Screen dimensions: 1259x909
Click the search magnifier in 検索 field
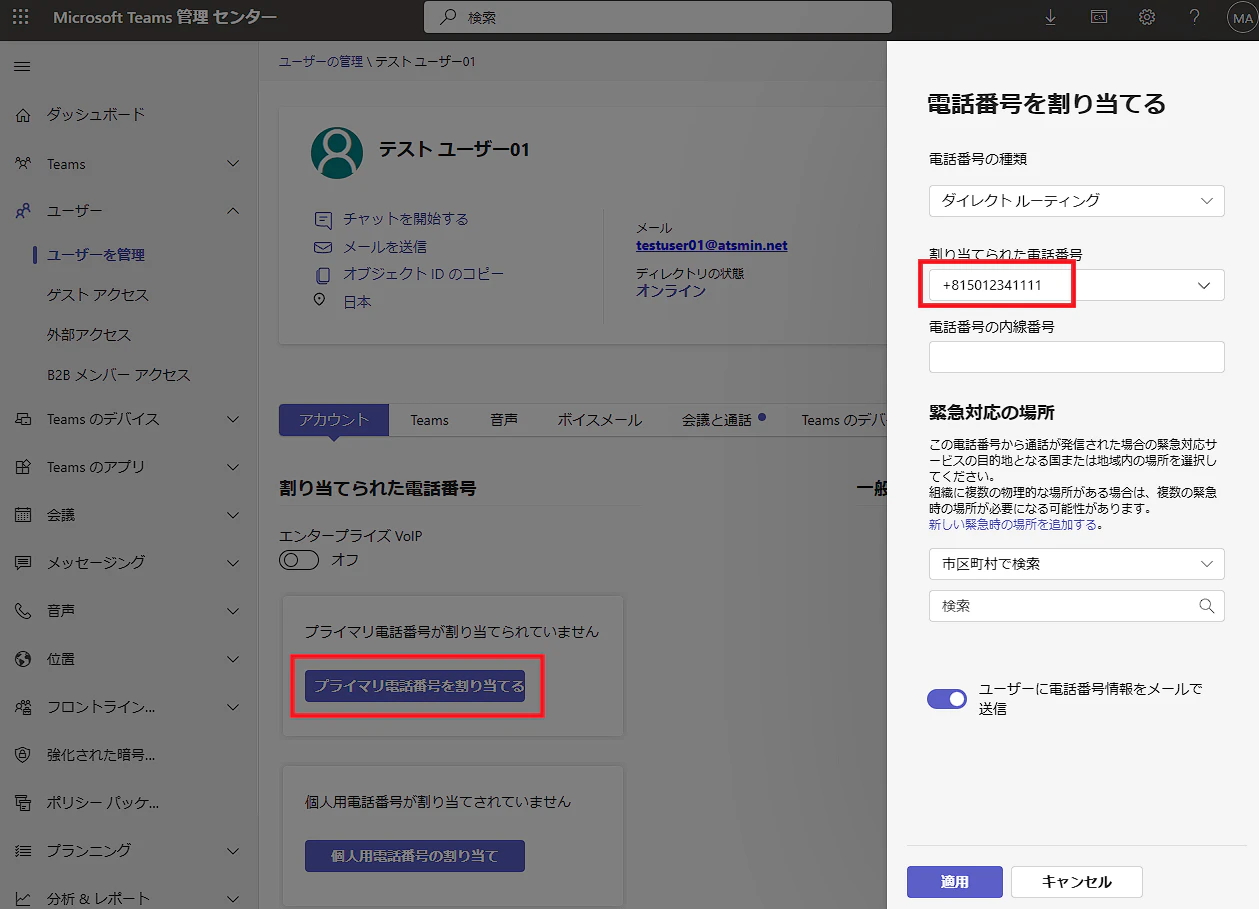pos(450,17)
